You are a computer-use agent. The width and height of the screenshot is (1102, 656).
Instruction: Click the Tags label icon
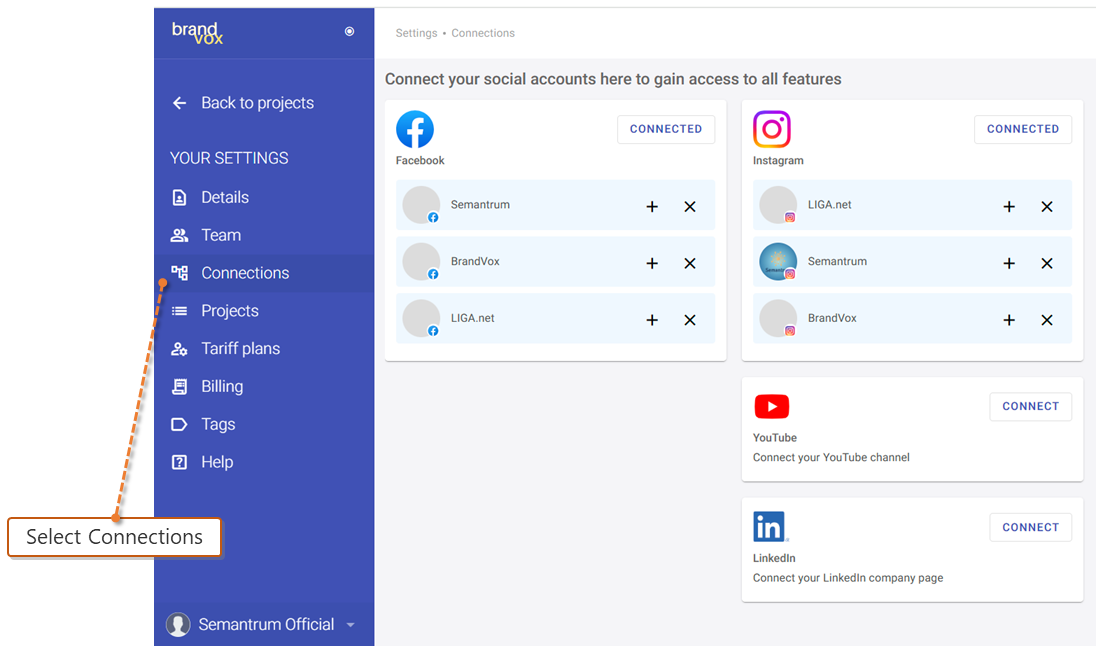tap(179, 425)
